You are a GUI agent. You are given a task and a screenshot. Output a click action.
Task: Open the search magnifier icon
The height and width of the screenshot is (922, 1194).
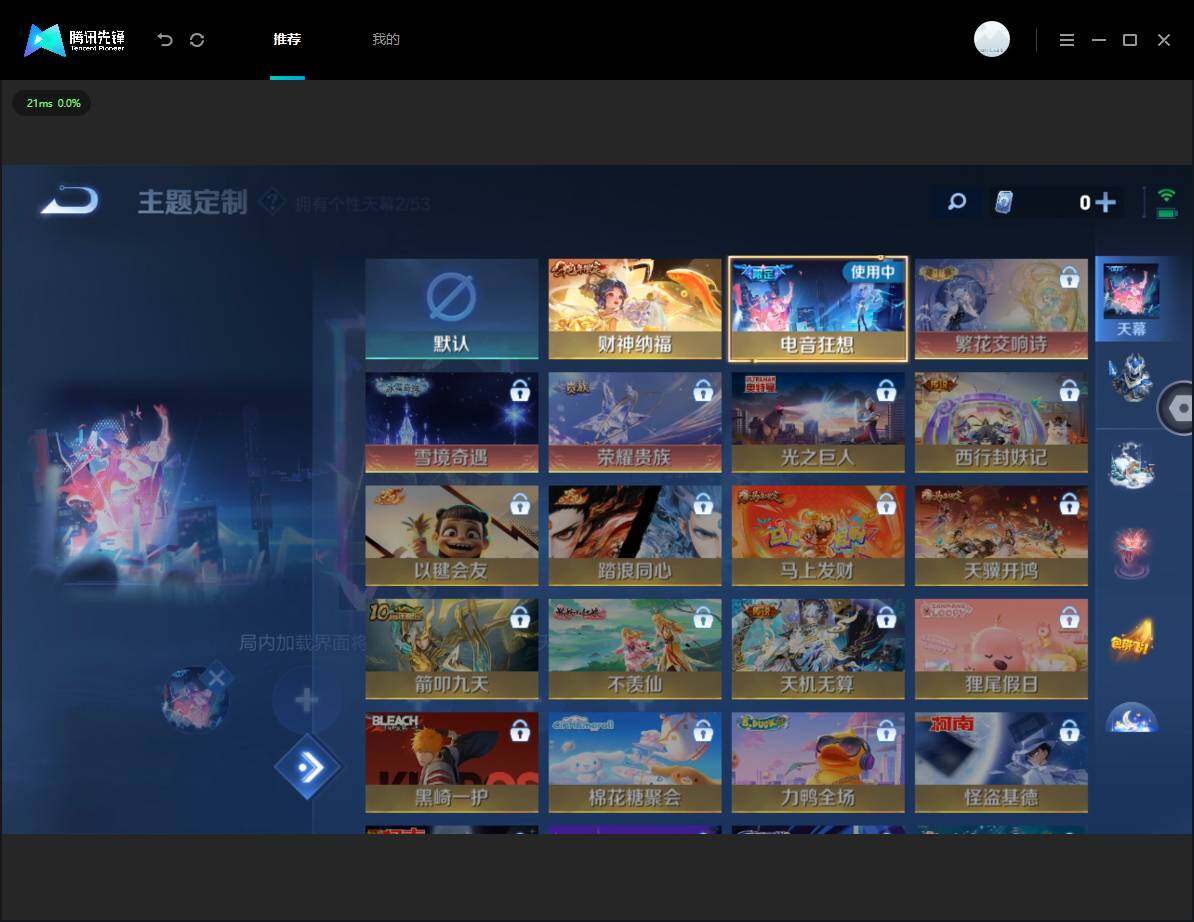[956, 202]
